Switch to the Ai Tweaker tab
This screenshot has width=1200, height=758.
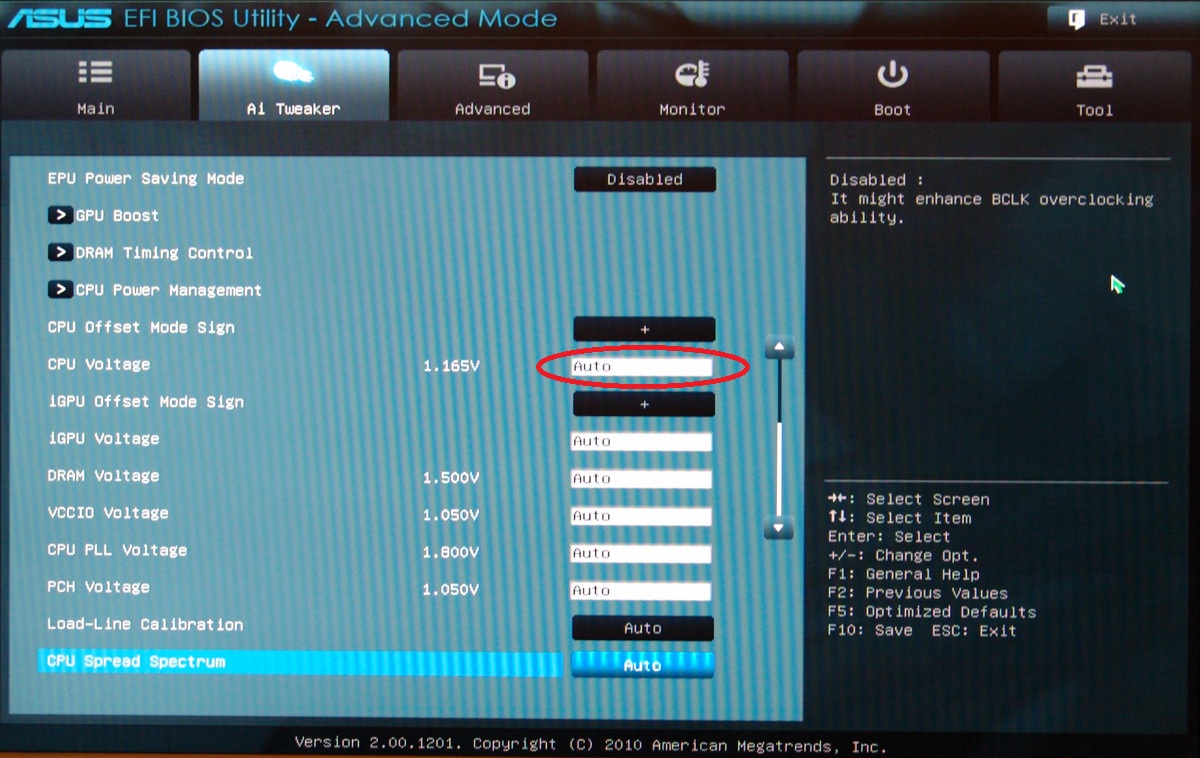pyautogui.click(x=294, y=85)
